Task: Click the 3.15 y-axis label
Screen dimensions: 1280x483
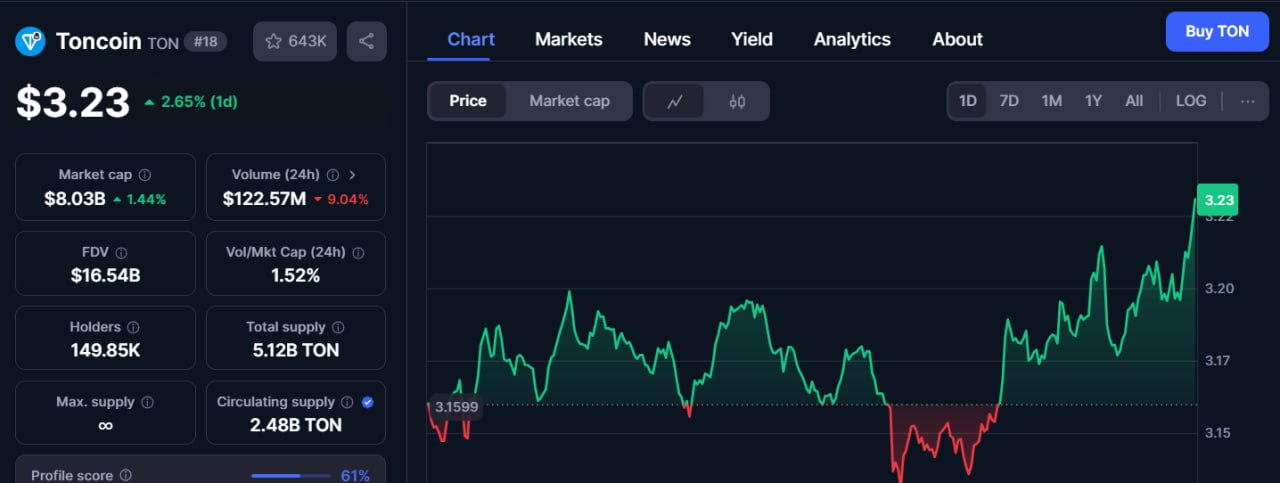Action: click(1219, 433)
